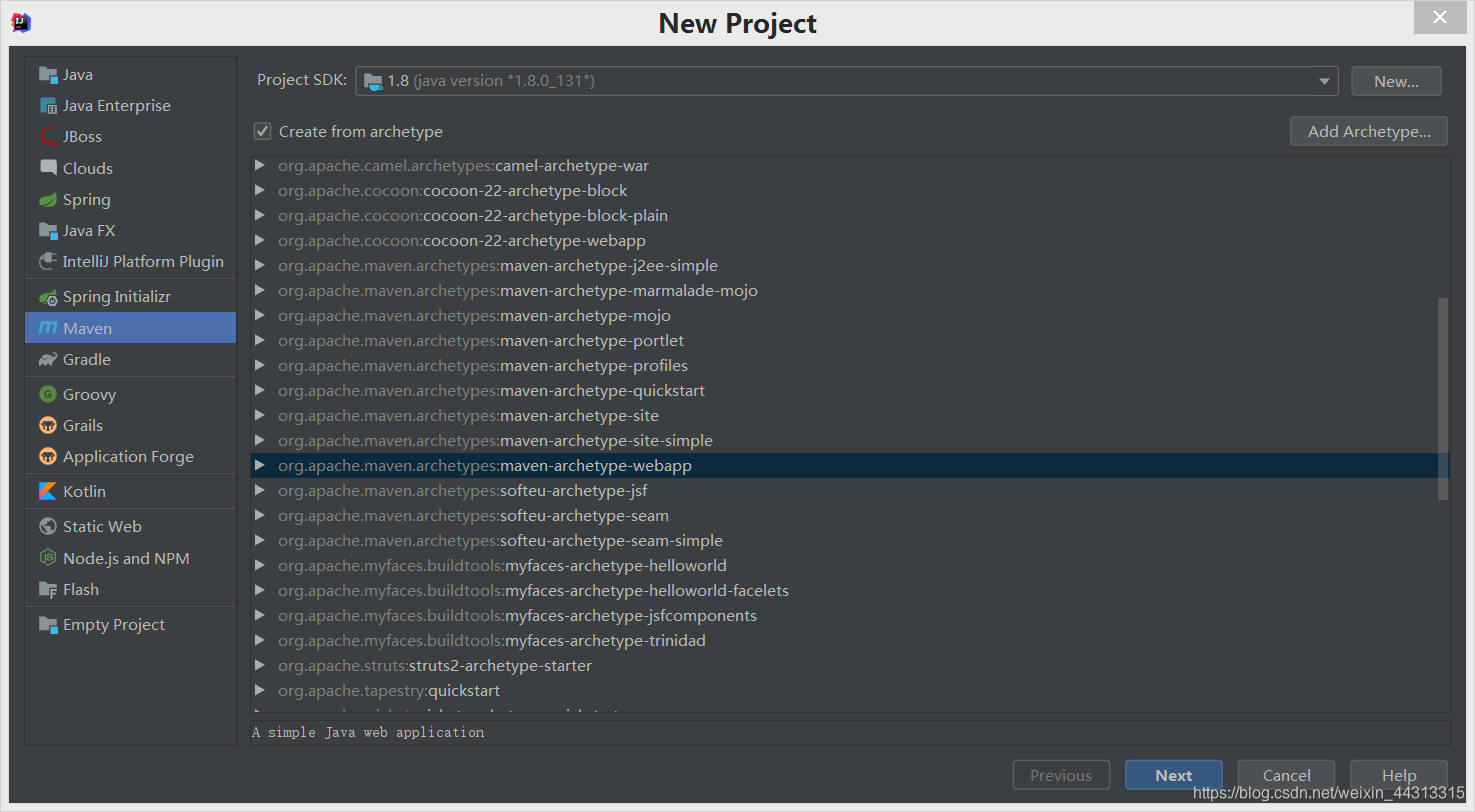Choose Gradle project type label
Viewport: 1475px width, 812px height.
pos(87,359)
